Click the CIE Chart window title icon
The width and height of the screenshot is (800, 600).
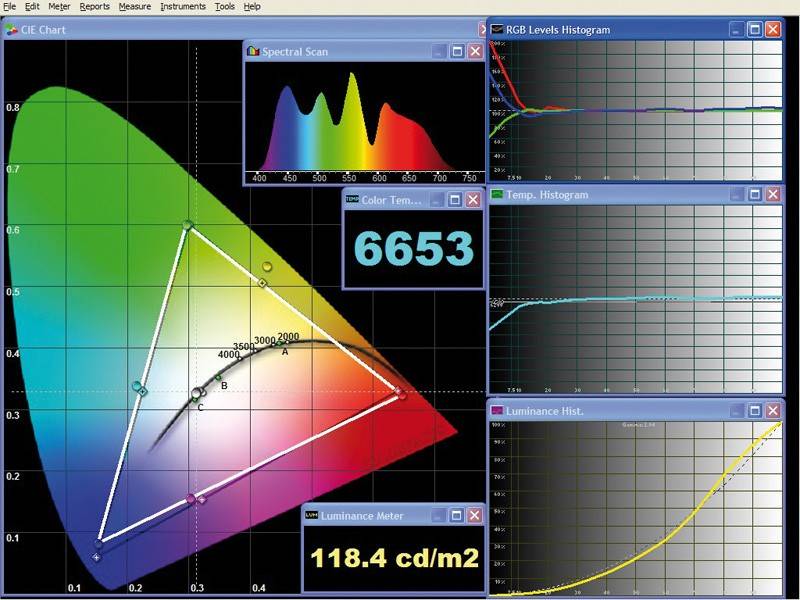pyautogui.click(x=12, y=30)
